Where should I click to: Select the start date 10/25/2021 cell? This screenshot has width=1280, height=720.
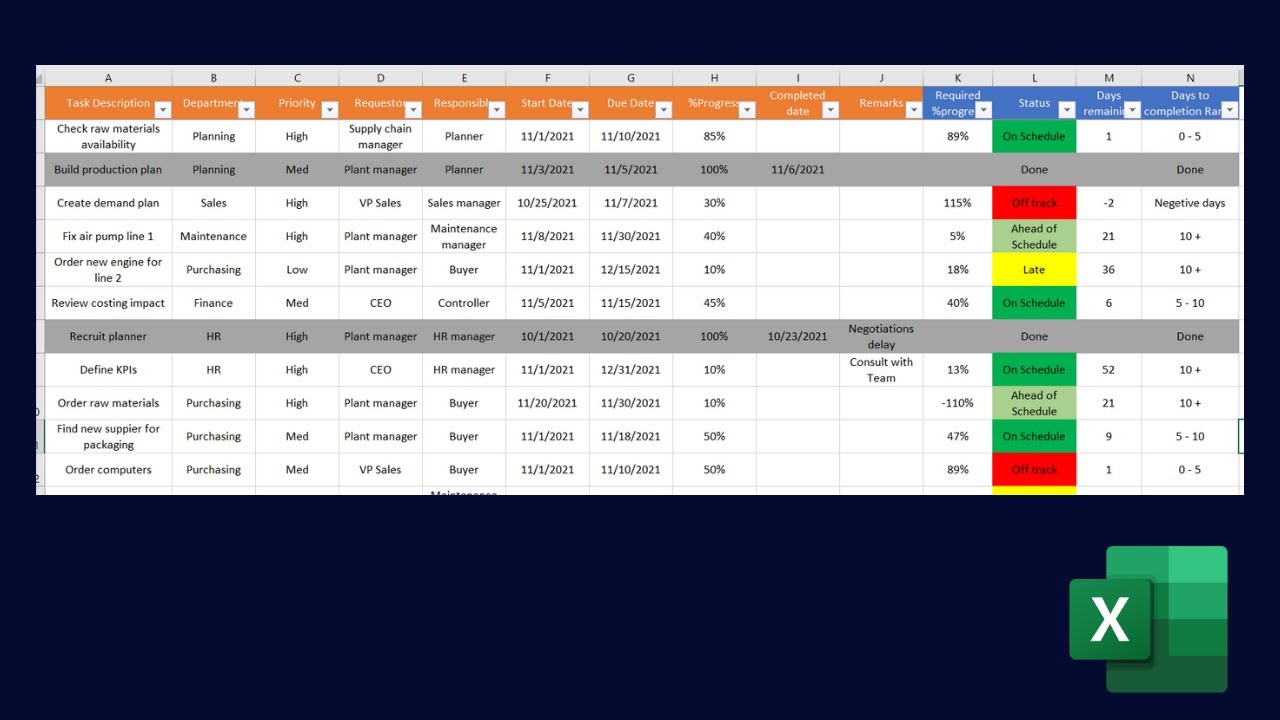point(547,203)
